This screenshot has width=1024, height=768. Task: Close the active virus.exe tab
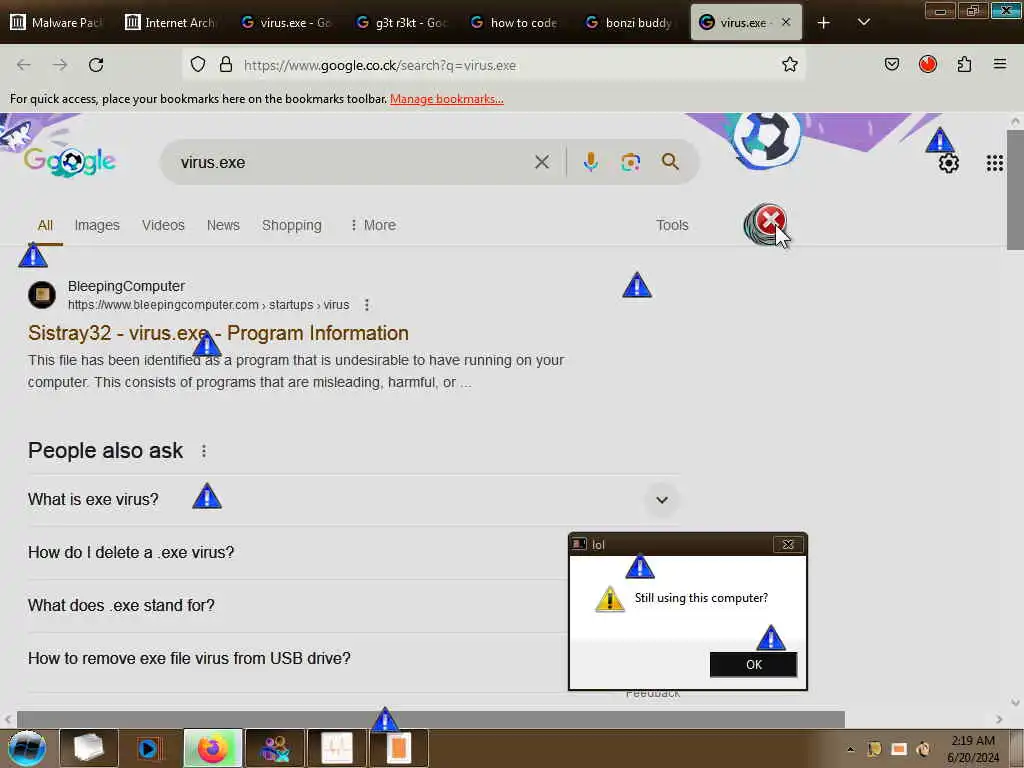click(x=786, y=22)
